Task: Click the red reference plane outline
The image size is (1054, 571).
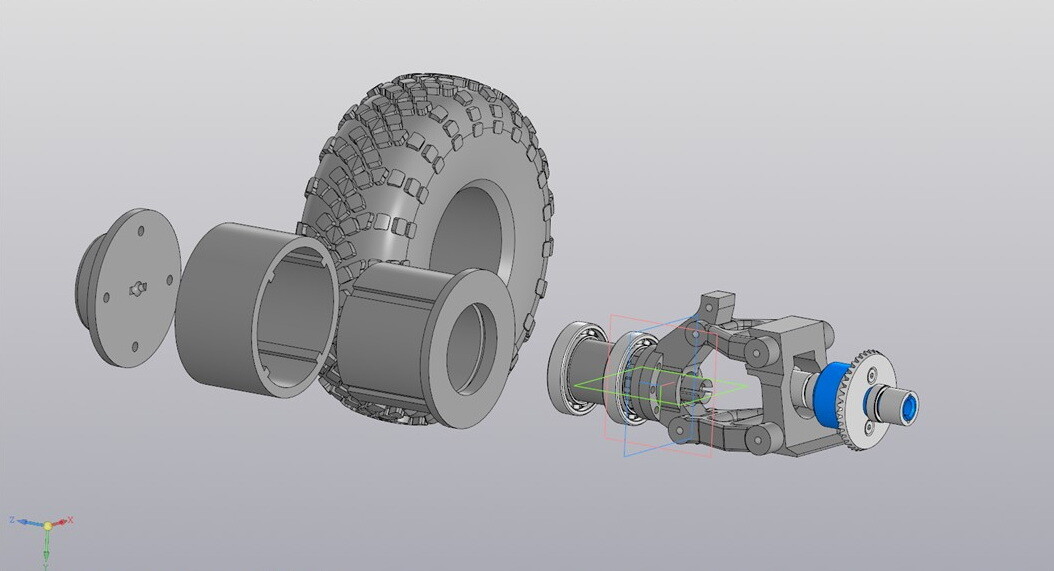Action: pos(662,385)
